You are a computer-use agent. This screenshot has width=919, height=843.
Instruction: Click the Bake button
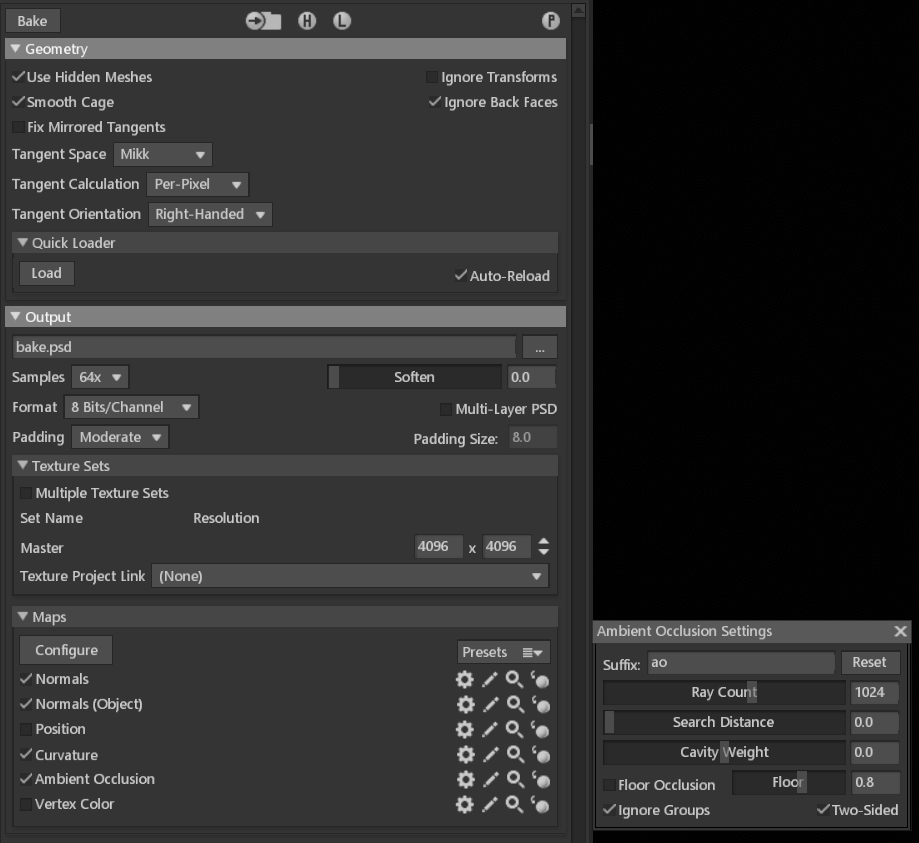(x=33, y=21)
